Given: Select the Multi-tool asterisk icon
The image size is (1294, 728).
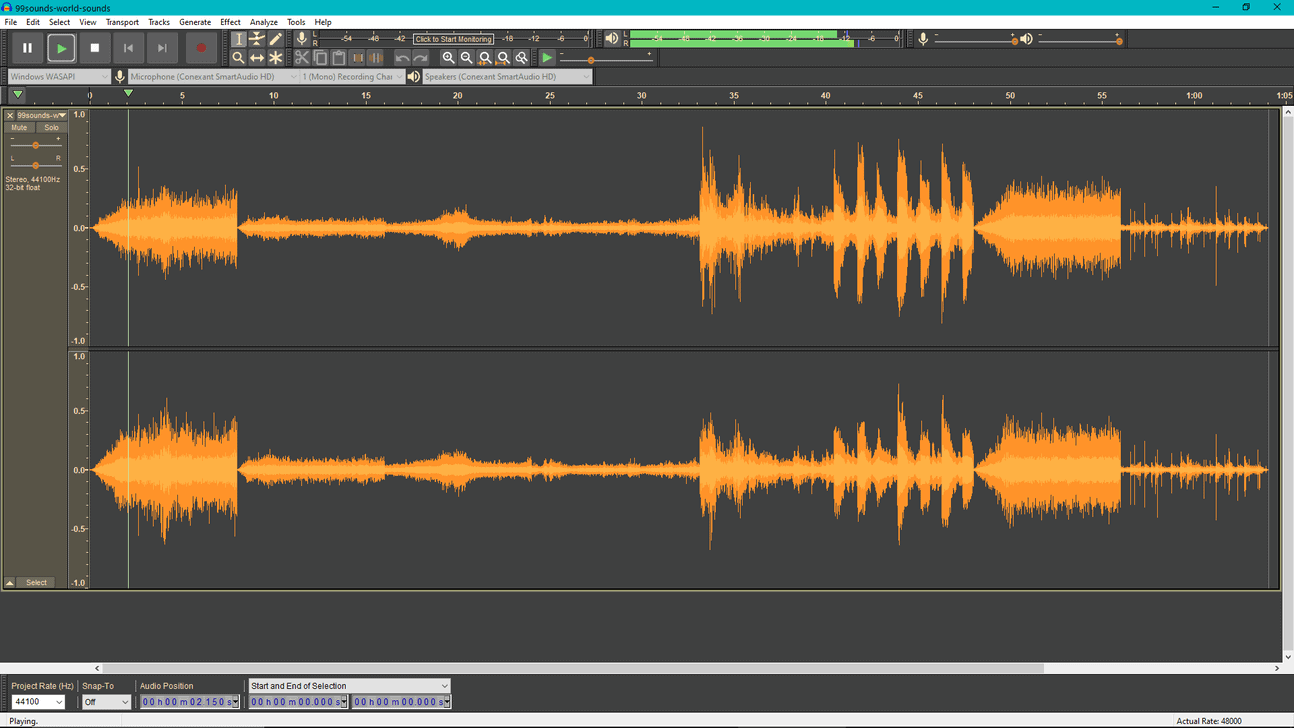Looking at the screenshot, I should (x=276, y=58).
